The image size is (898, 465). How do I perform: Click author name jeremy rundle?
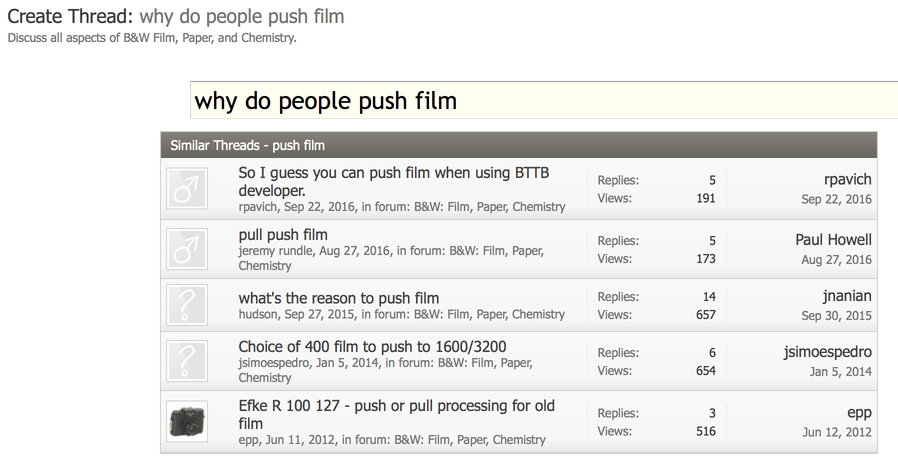coord(275,251)
